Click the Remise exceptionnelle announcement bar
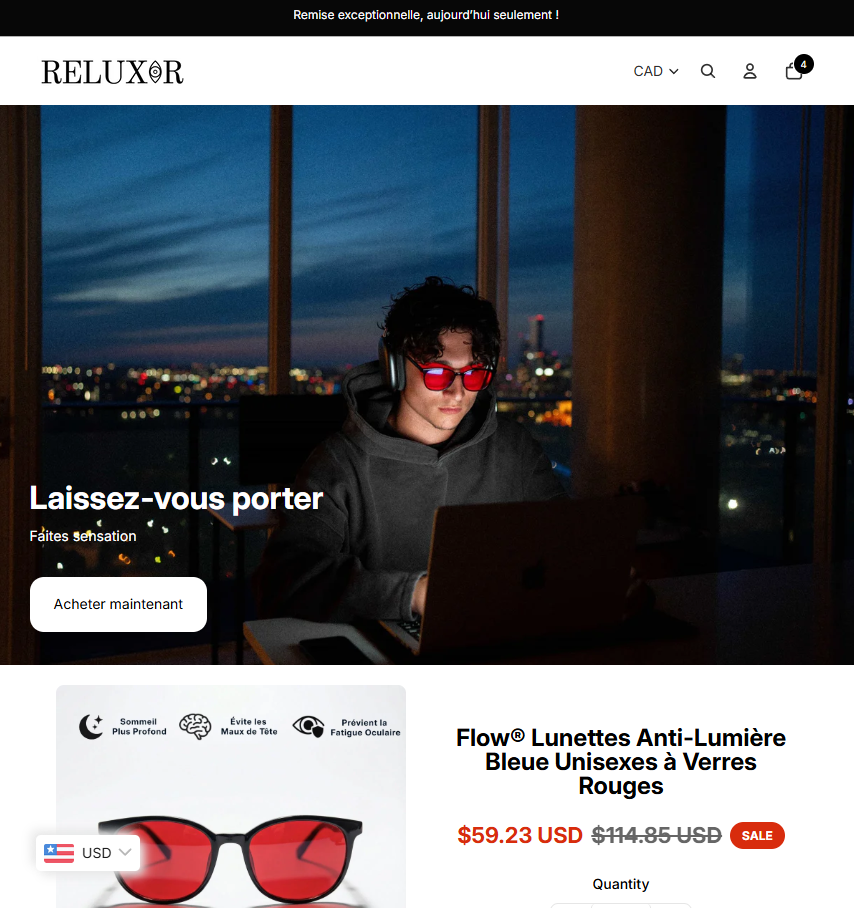This screenshot has height=908, width=854. tap(427, 16)
